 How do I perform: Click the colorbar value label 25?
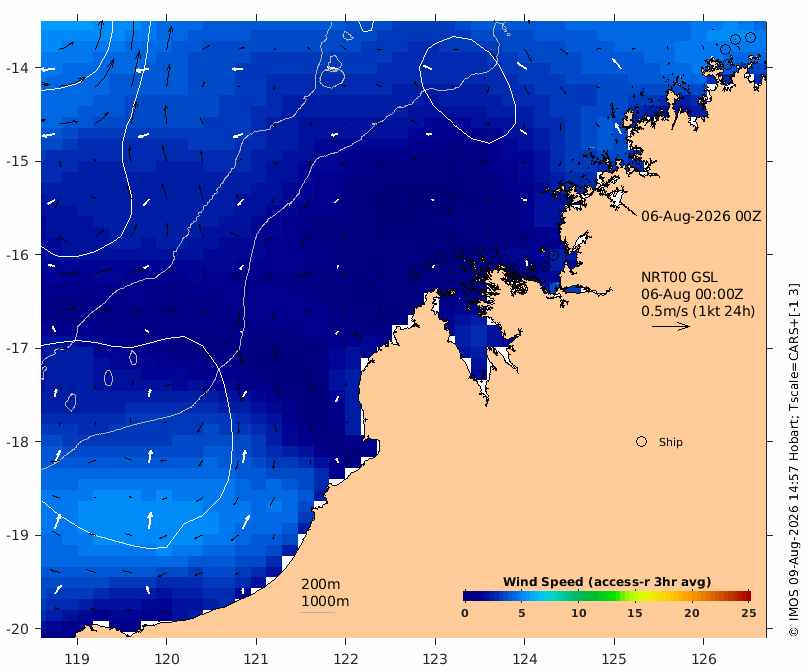[x=749, y=613]
